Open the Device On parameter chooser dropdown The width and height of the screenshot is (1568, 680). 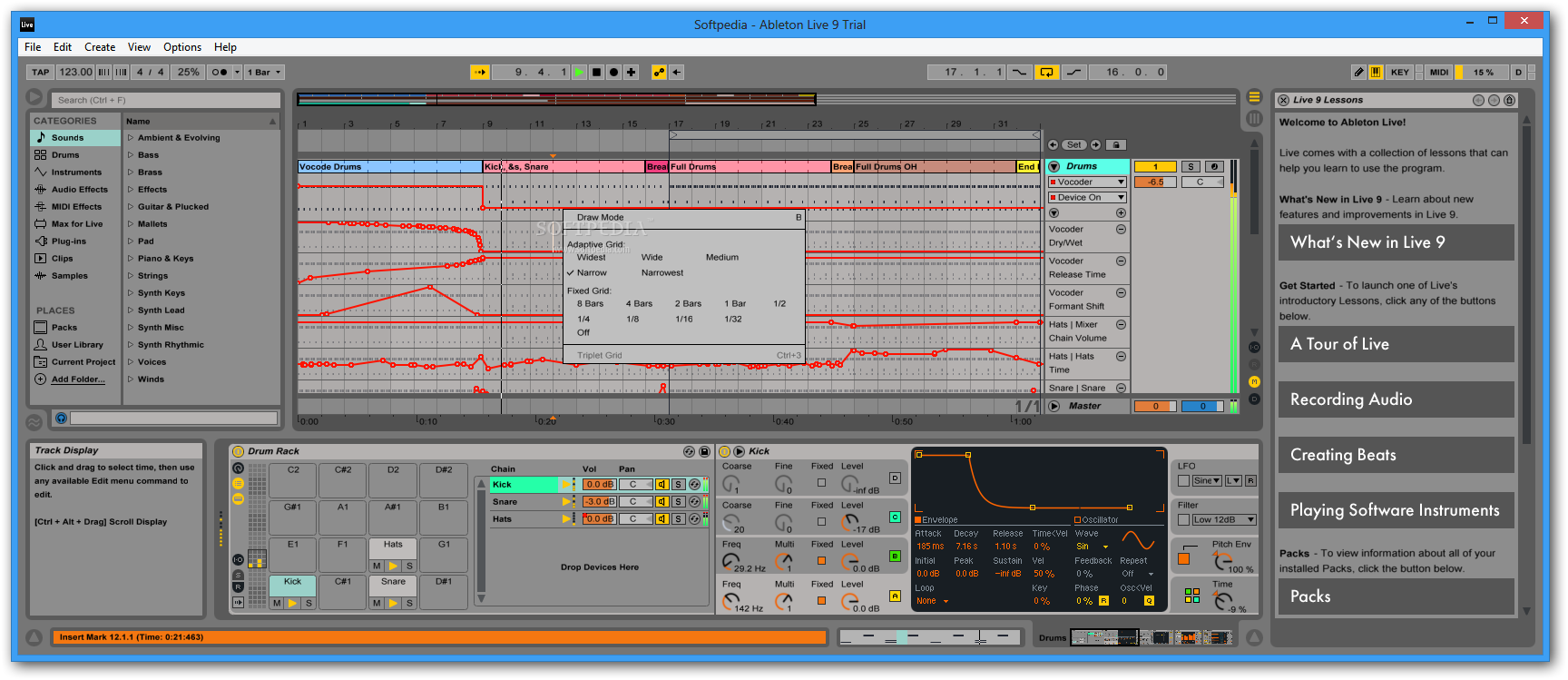tap(1087, 198)
